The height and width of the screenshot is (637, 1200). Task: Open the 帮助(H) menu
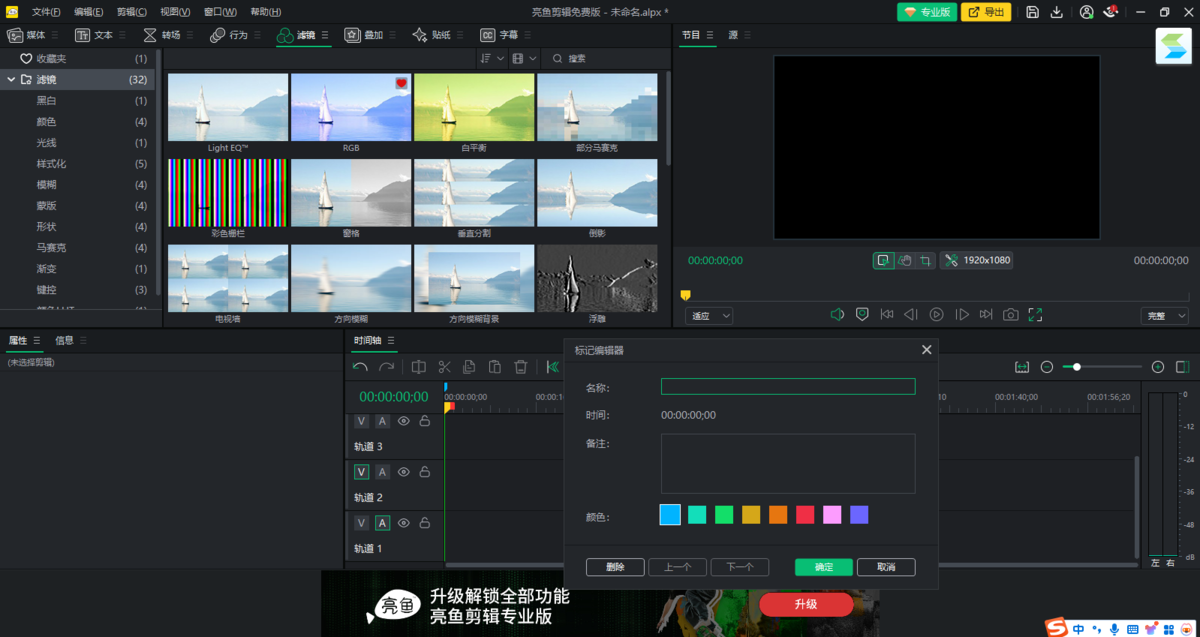(x=265, y=12)
